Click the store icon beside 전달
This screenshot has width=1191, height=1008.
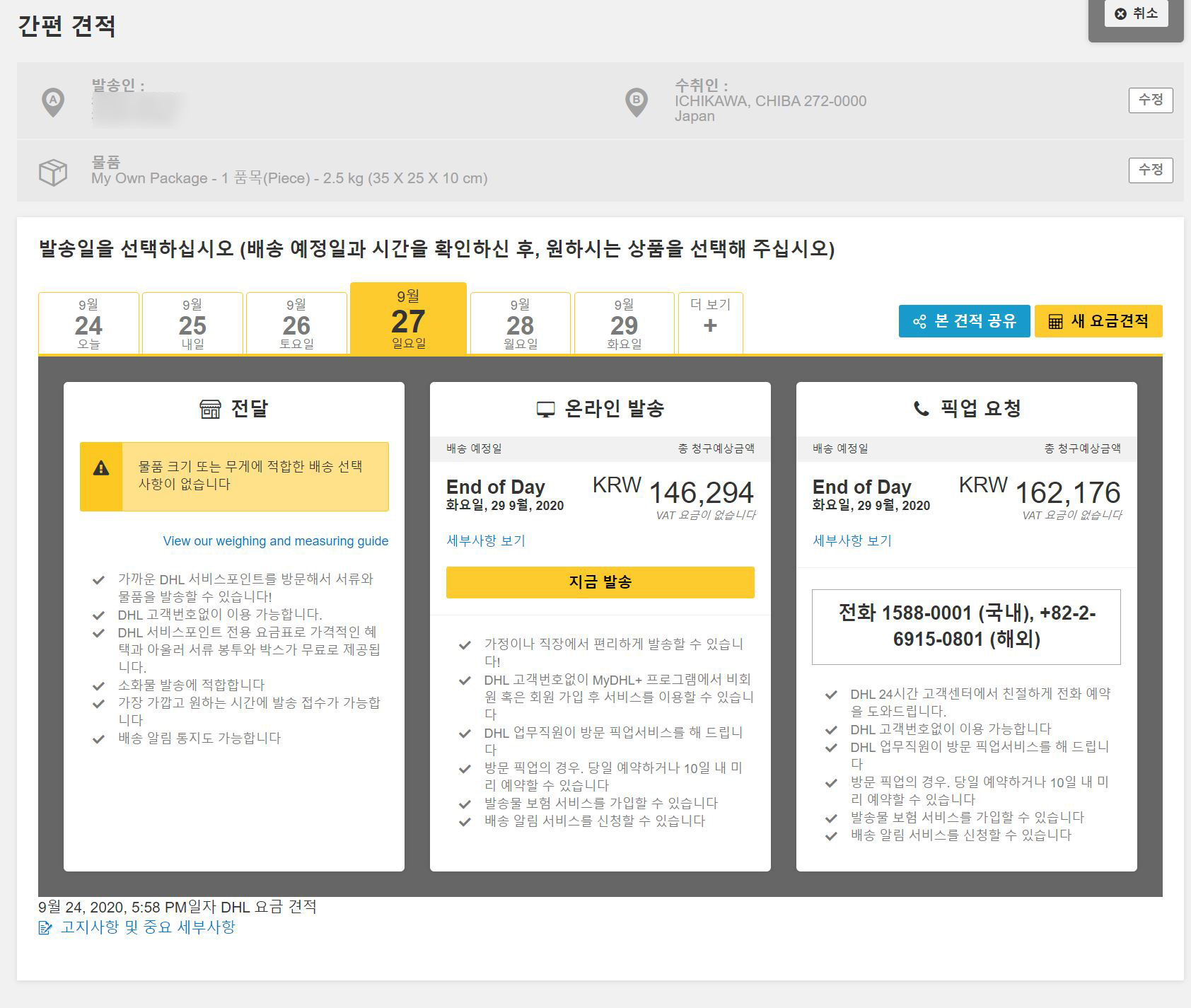pyautogui.click(x=210, y=409)
